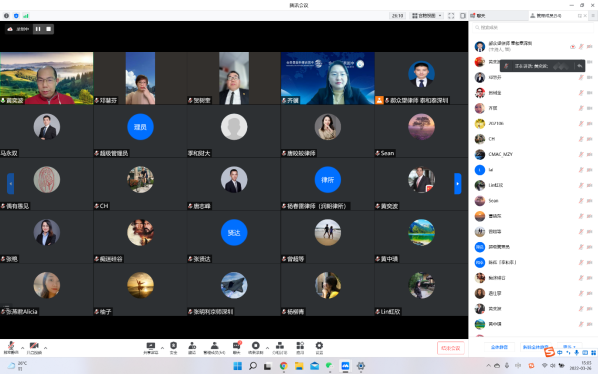Open the Settings gear in meeting toolbar
The width and height of the screenshot is (598, 374).
coord(319,347)
